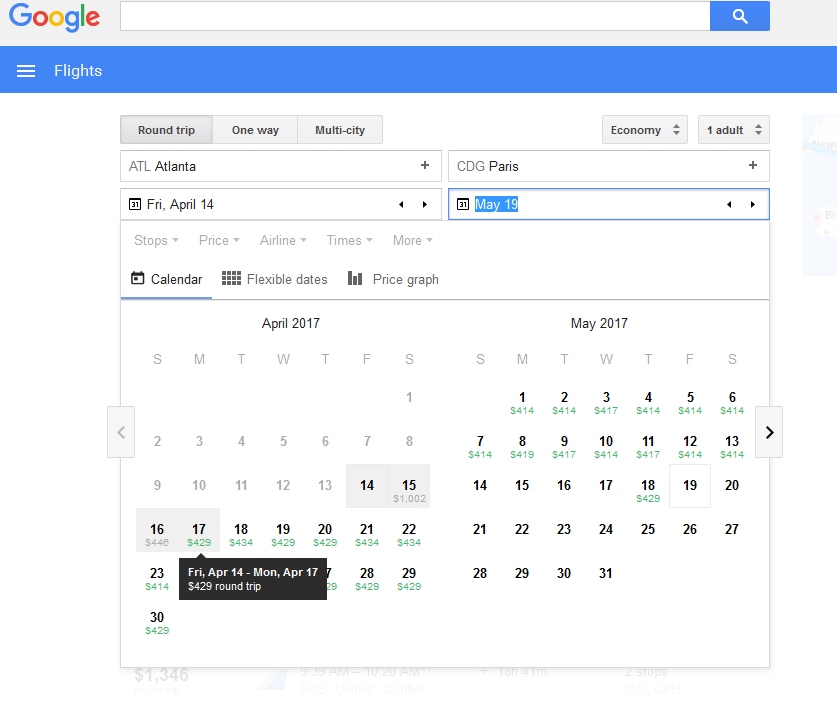Open the hamburger main menu

click(27, 71)
